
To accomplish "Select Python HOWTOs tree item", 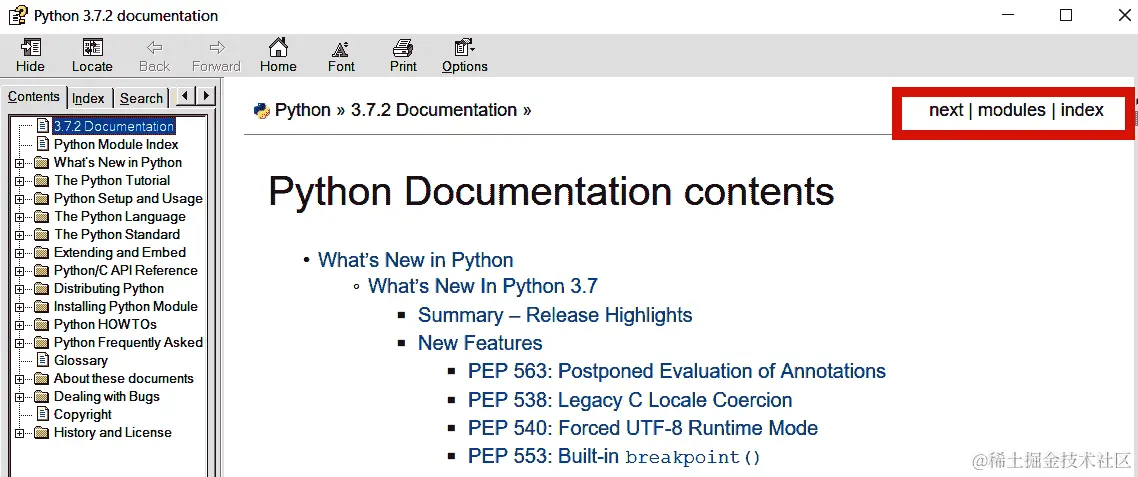I will click(x=105, y=325).
